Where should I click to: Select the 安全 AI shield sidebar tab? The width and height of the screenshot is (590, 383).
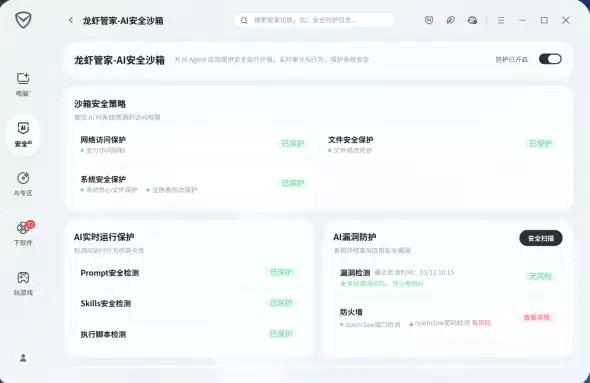coord(23,134)
